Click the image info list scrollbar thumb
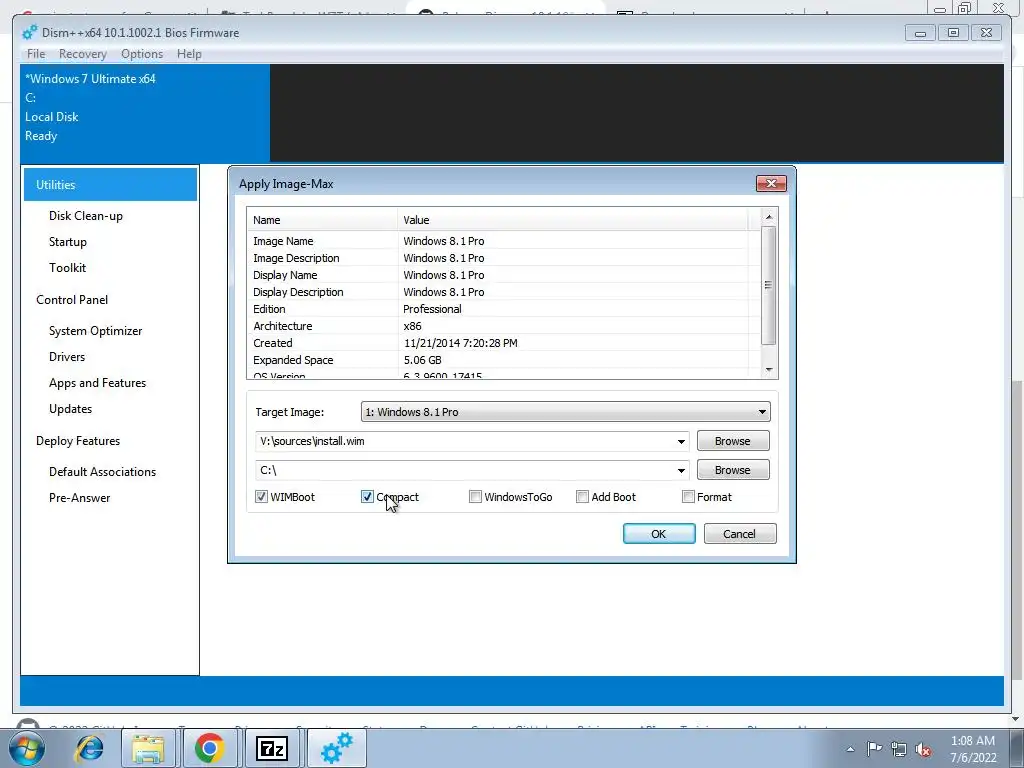 [x=769, y=285]
